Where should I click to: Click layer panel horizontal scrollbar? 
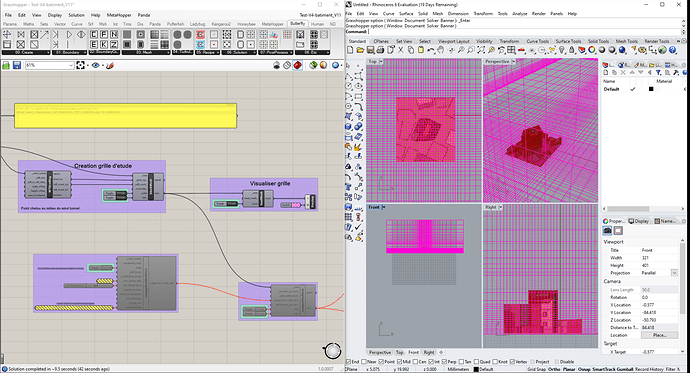[628, 209]
